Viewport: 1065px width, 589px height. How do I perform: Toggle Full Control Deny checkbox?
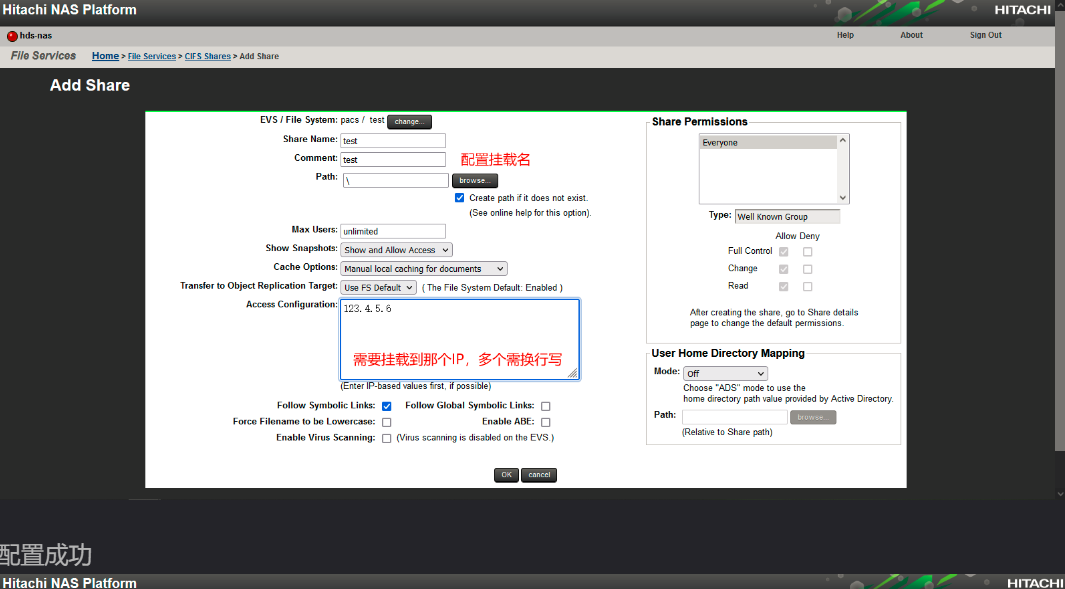pos(808,251)
